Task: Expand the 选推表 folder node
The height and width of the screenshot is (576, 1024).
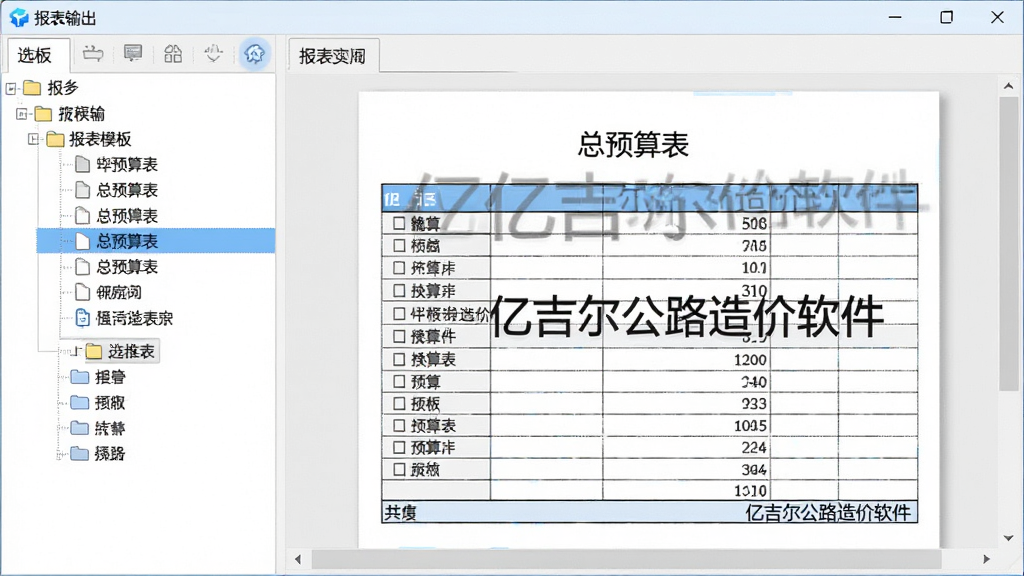Action: coord(74,351)
